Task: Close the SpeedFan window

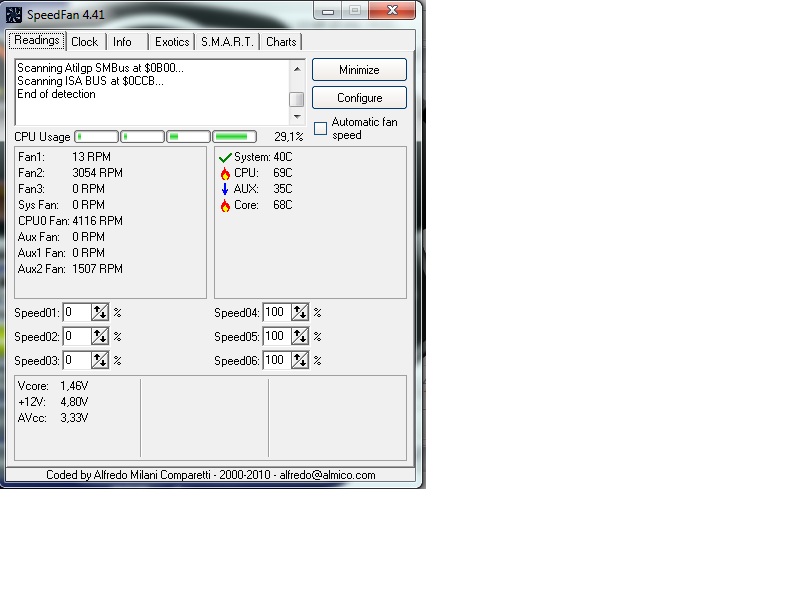Action: pos(392,10)
